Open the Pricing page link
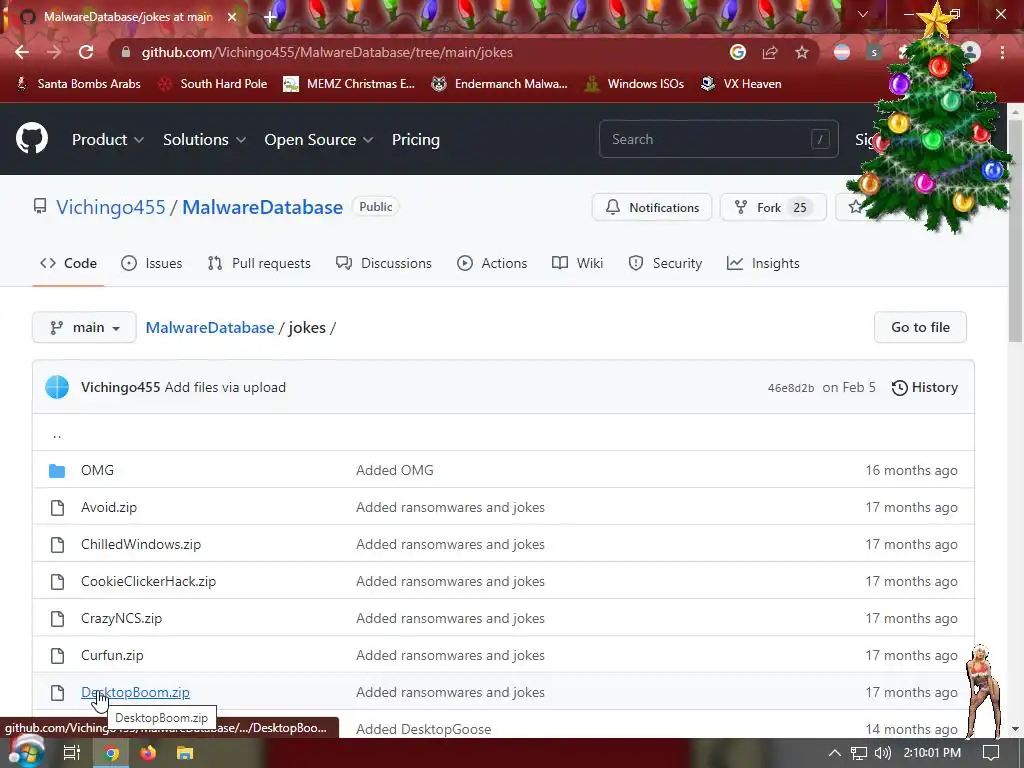Screen dimensions: 1024x768 pos(416,139)
